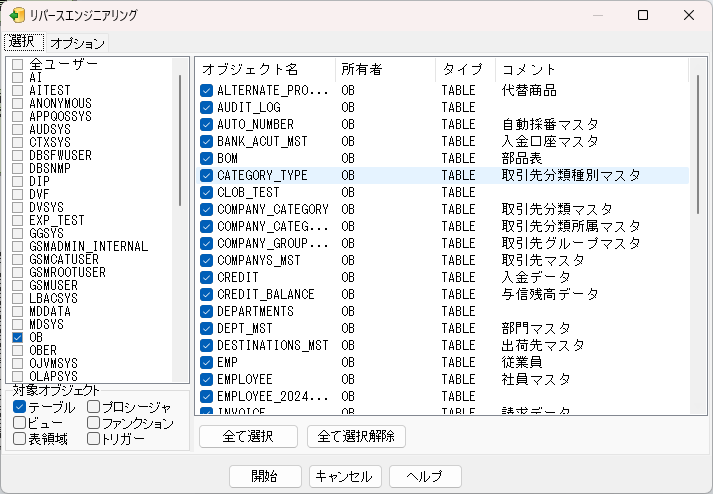Sort by 所有者 column header

385,70
